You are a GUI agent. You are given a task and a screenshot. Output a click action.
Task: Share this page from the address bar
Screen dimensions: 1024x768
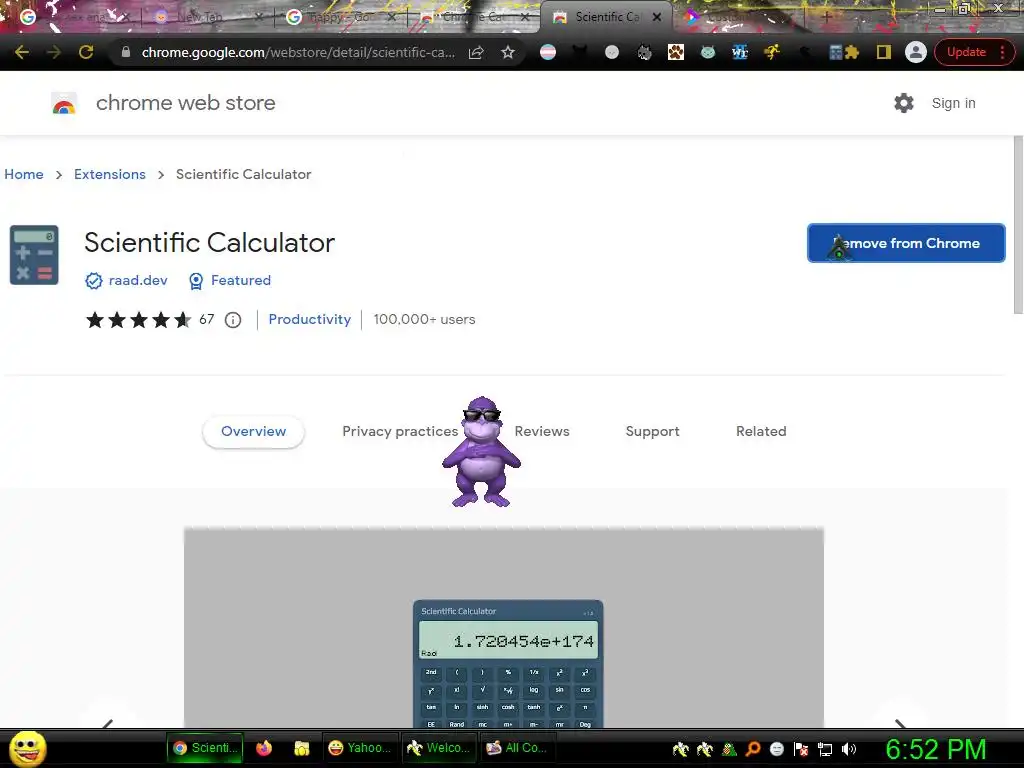pyautogui.click(x=476, y=52)
